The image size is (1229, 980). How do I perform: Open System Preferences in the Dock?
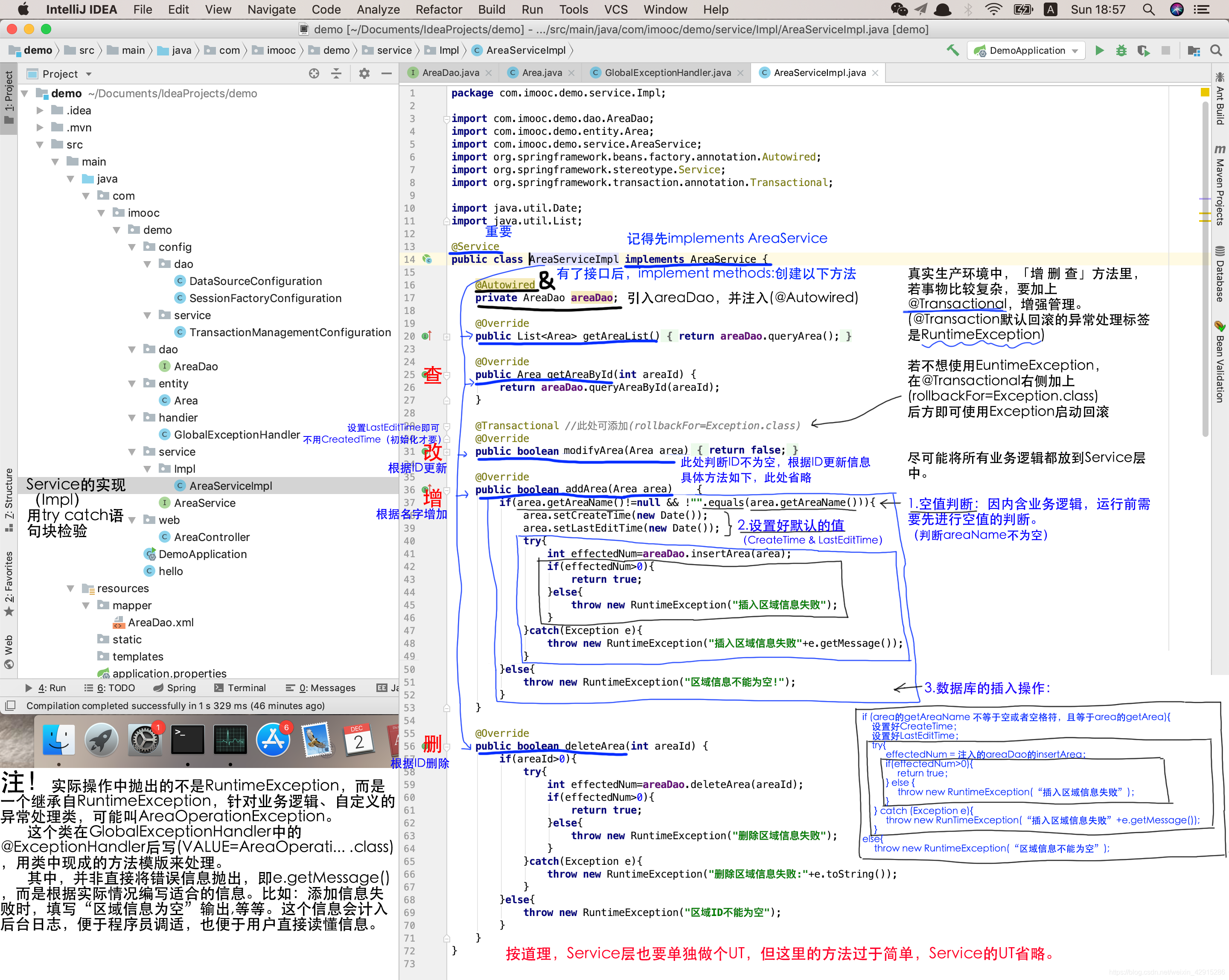[145, 739]
